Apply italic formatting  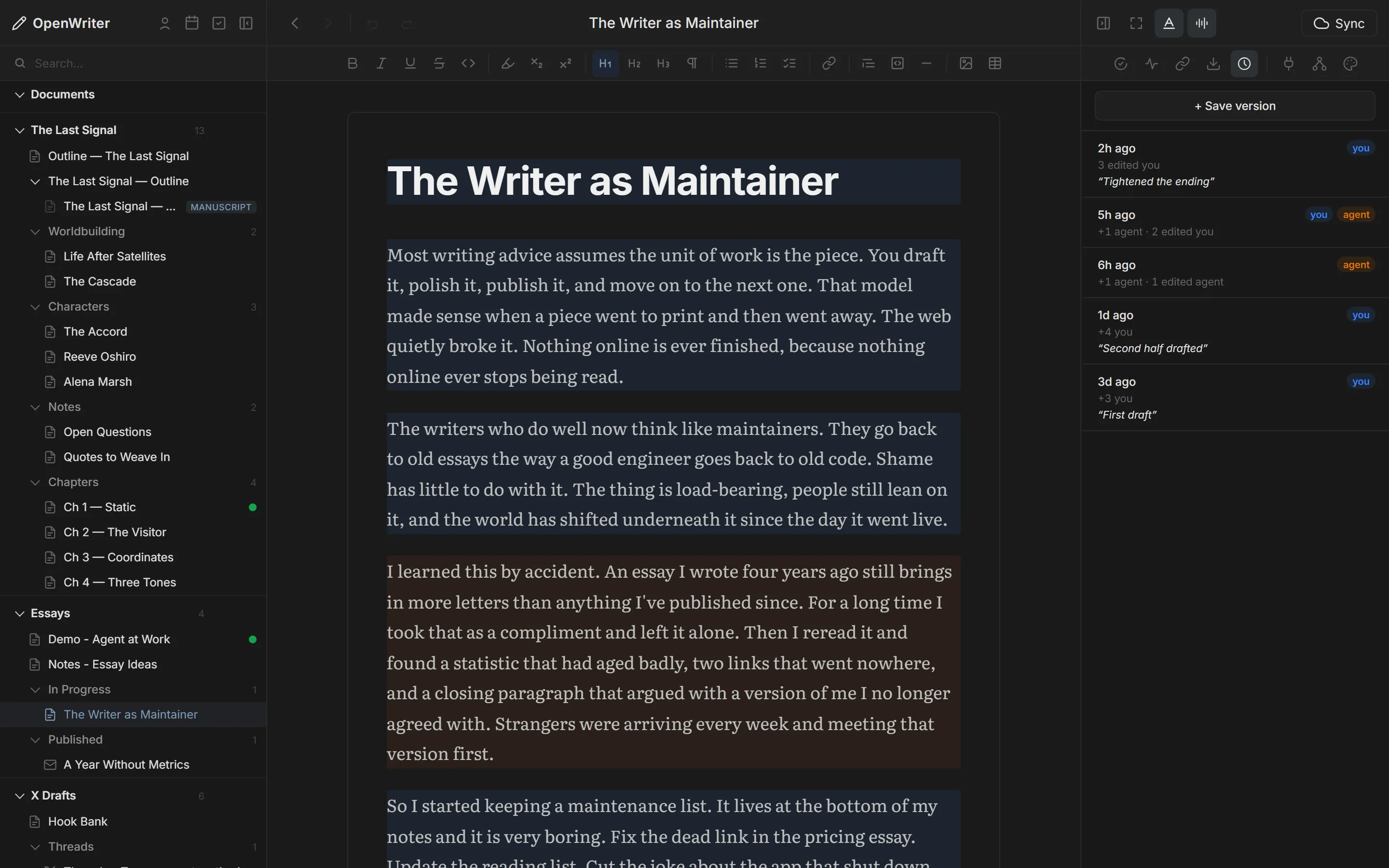click(381, 63)
